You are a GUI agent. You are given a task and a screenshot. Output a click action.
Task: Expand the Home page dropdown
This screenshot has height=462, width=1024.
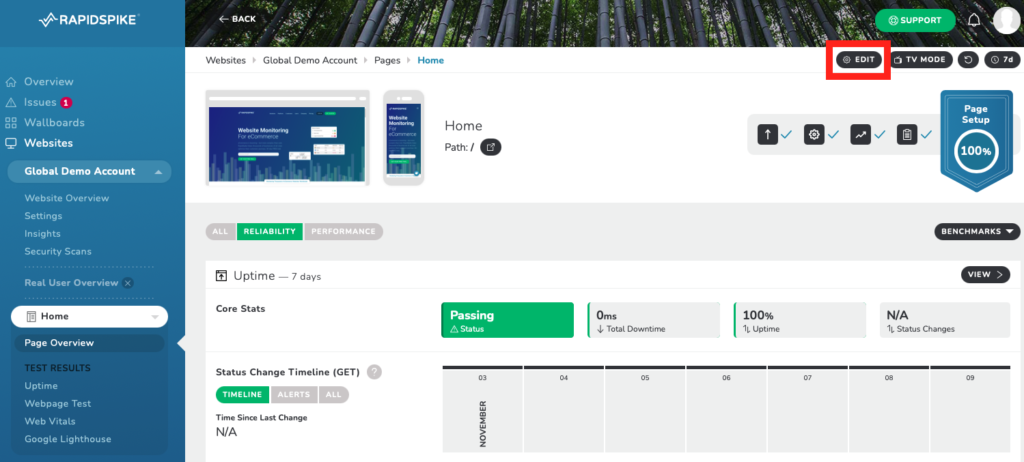click(x=155, y=317)
